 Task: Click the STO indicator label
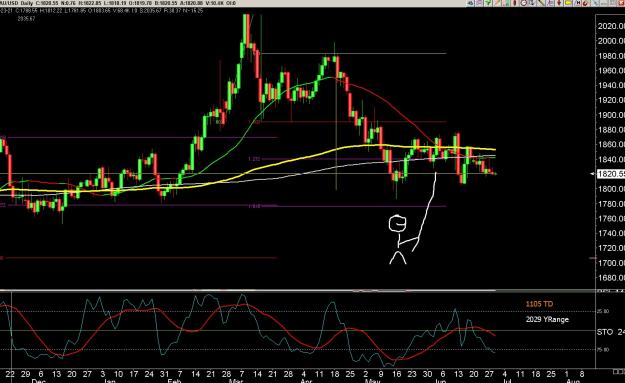pos(605,332)
